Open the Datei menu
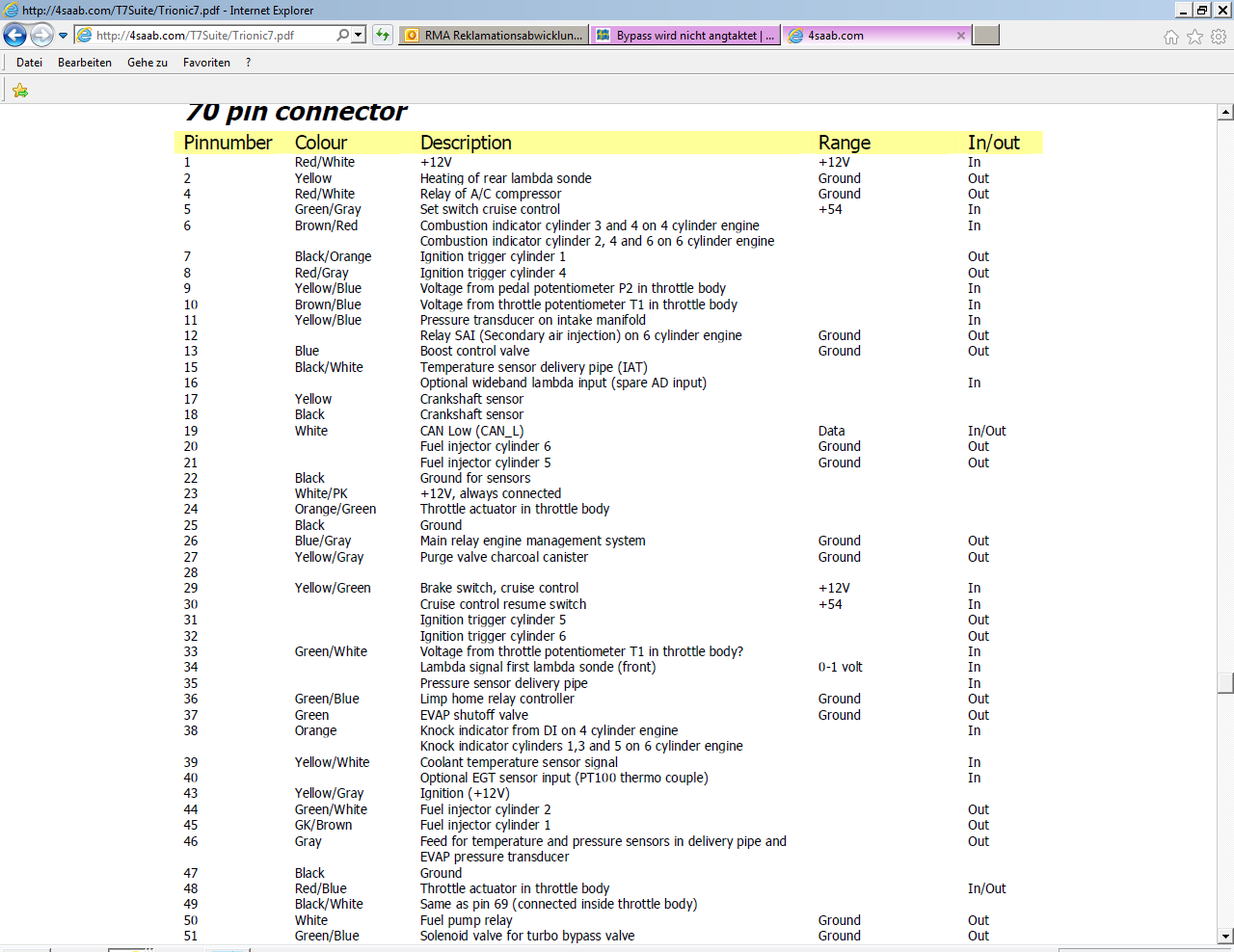Screen dimensions: 1234x952 click(30, 63)
